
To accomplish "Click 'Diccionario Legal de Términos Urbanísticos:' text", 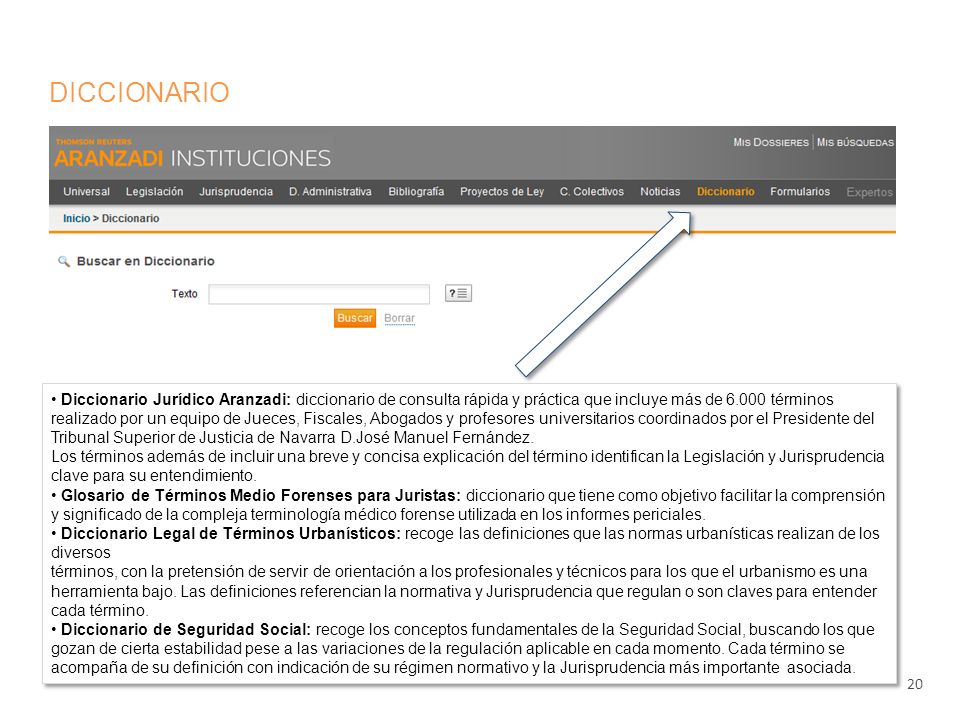I will (231, 533).
